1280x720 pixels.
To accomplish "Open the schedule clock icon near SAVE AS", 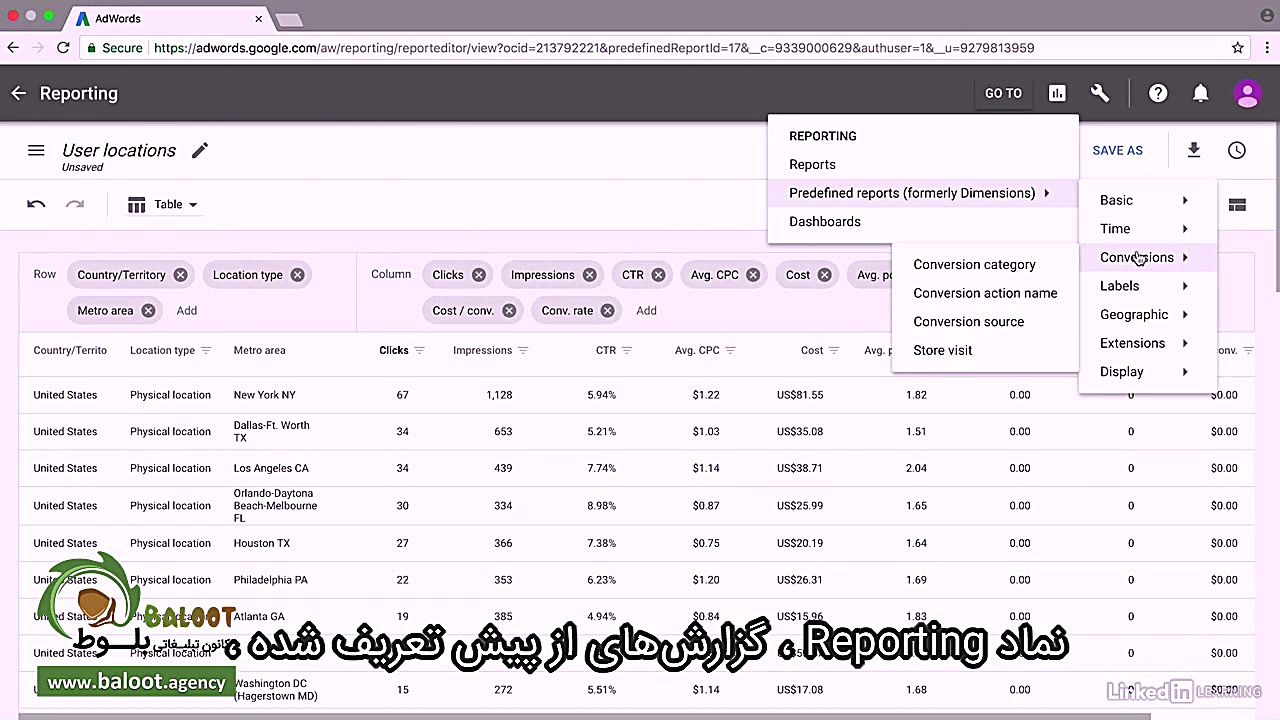I will 1237,150.
